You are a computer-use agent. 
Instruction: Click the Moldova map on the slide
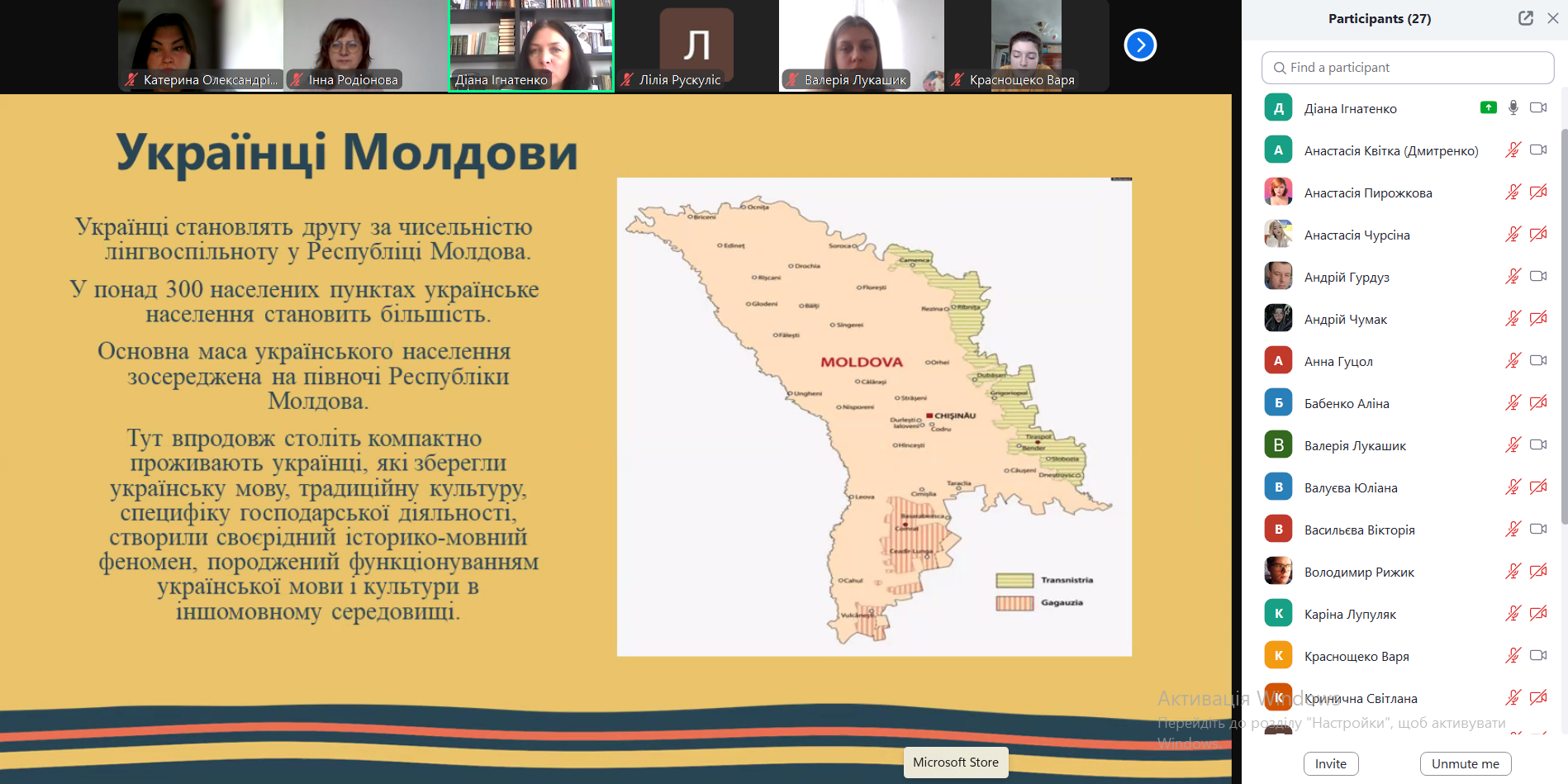pyautogui.click(x=874, y=417)
